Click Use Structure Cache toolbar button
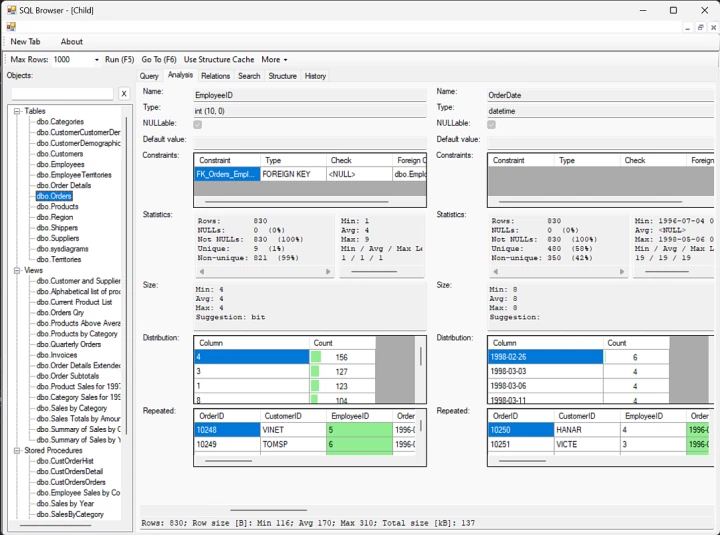The image size is (720, 535). 219,60
